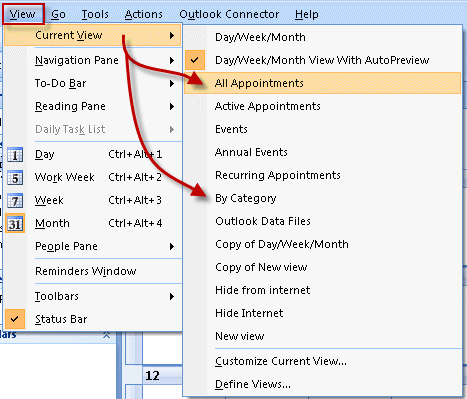
Task: Open Define Views dialog
Action: (323, 384)
